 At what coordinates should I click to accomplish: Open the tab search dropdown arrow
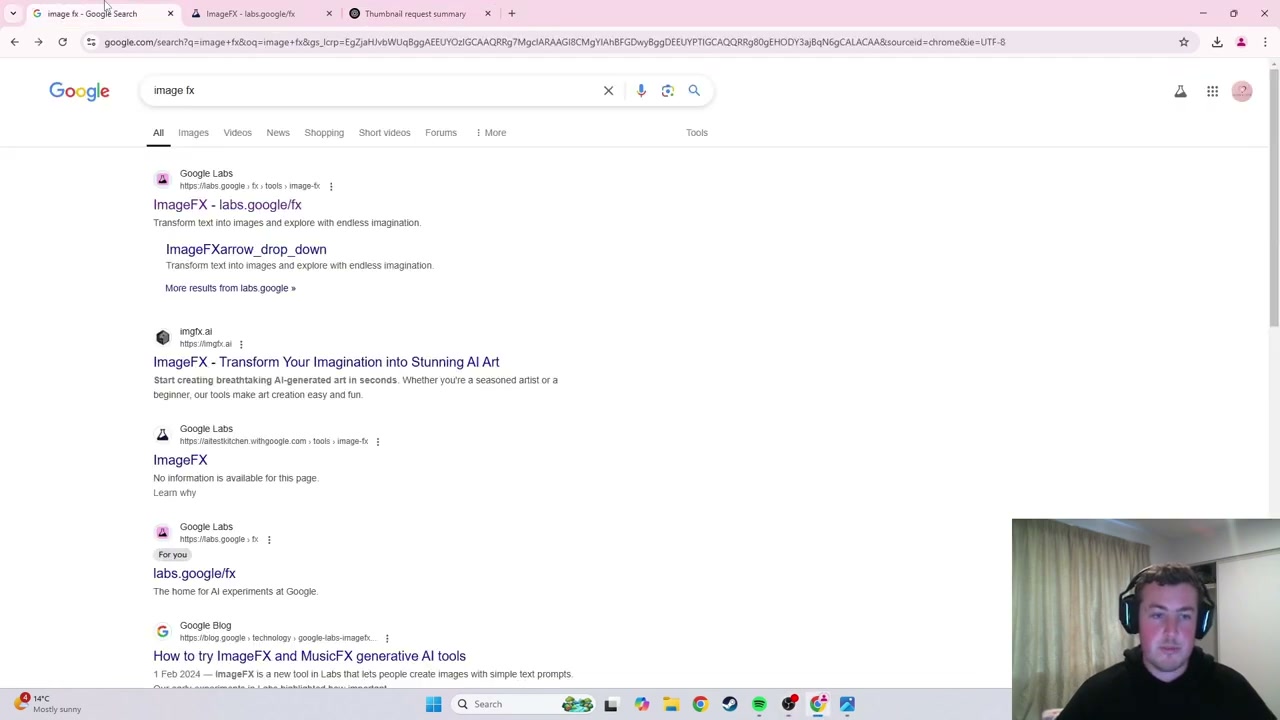click(x=13, y=13)
